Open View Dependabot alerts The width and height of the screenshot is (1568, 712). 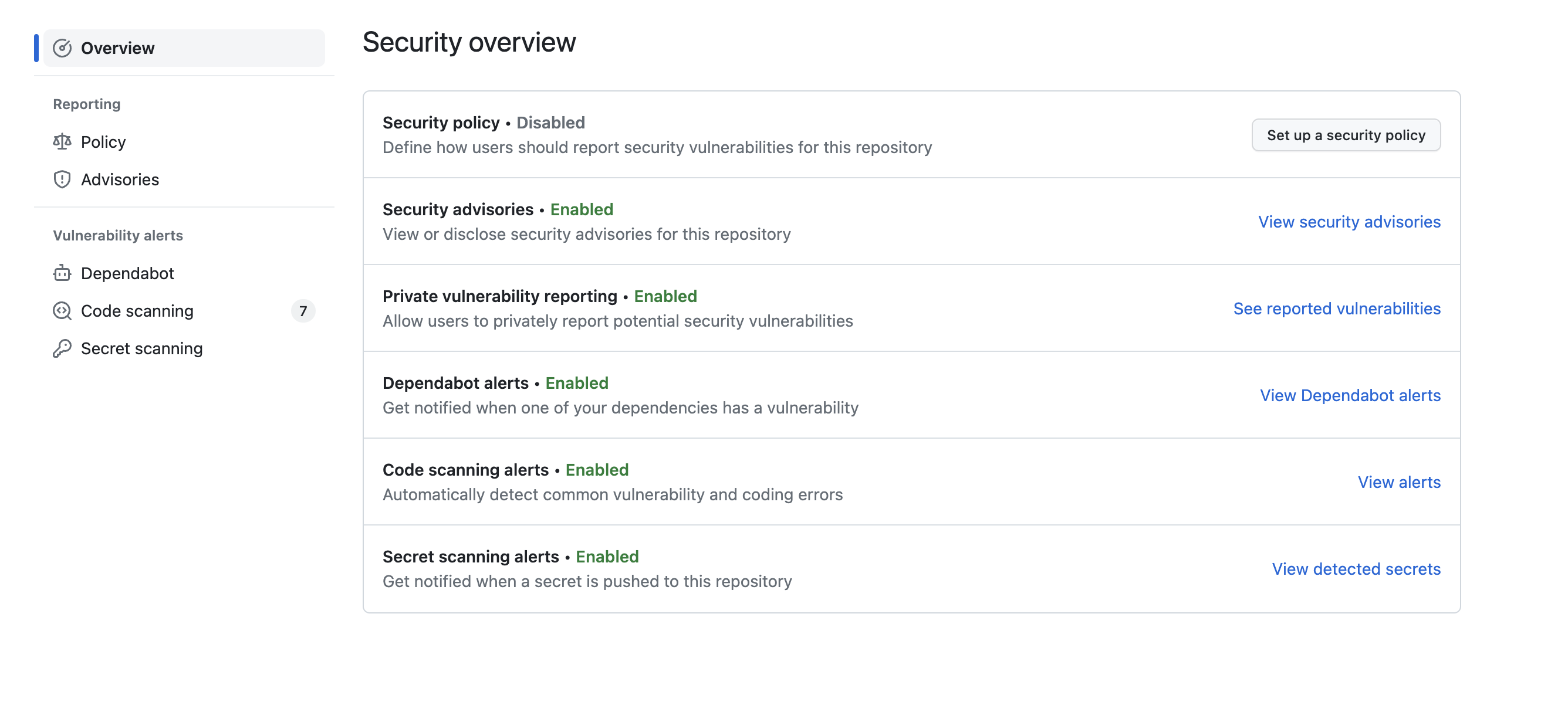pyautogui.click(x=1350, y=395)
